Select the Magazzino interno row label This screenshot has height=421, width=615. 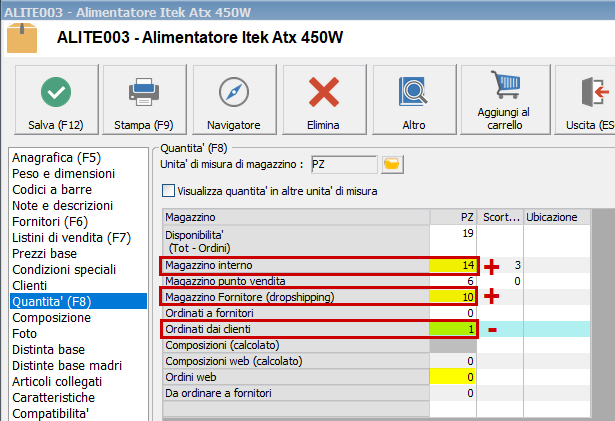tap(296, 265)
